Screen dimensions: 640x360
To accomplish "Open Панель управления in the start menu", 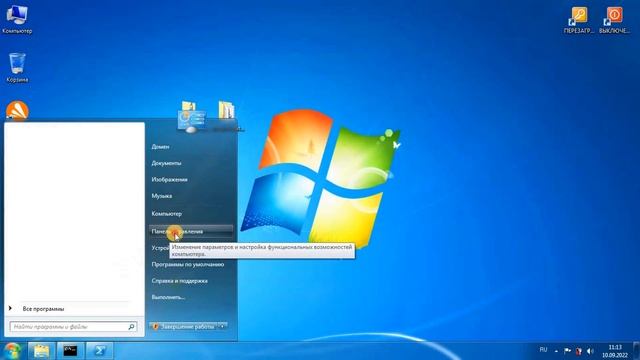I will coord(191,231).
